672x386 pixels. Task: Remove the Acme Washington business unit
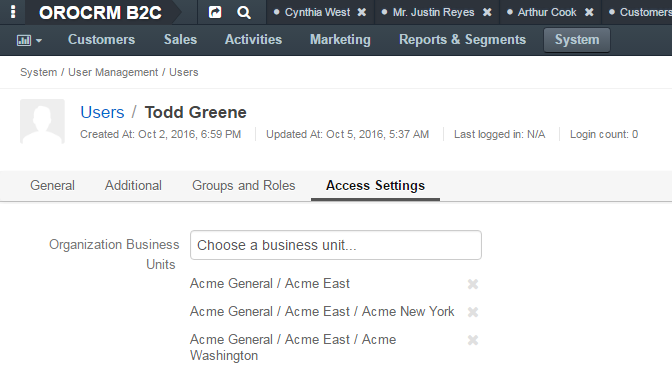click(x=473, y=340)
